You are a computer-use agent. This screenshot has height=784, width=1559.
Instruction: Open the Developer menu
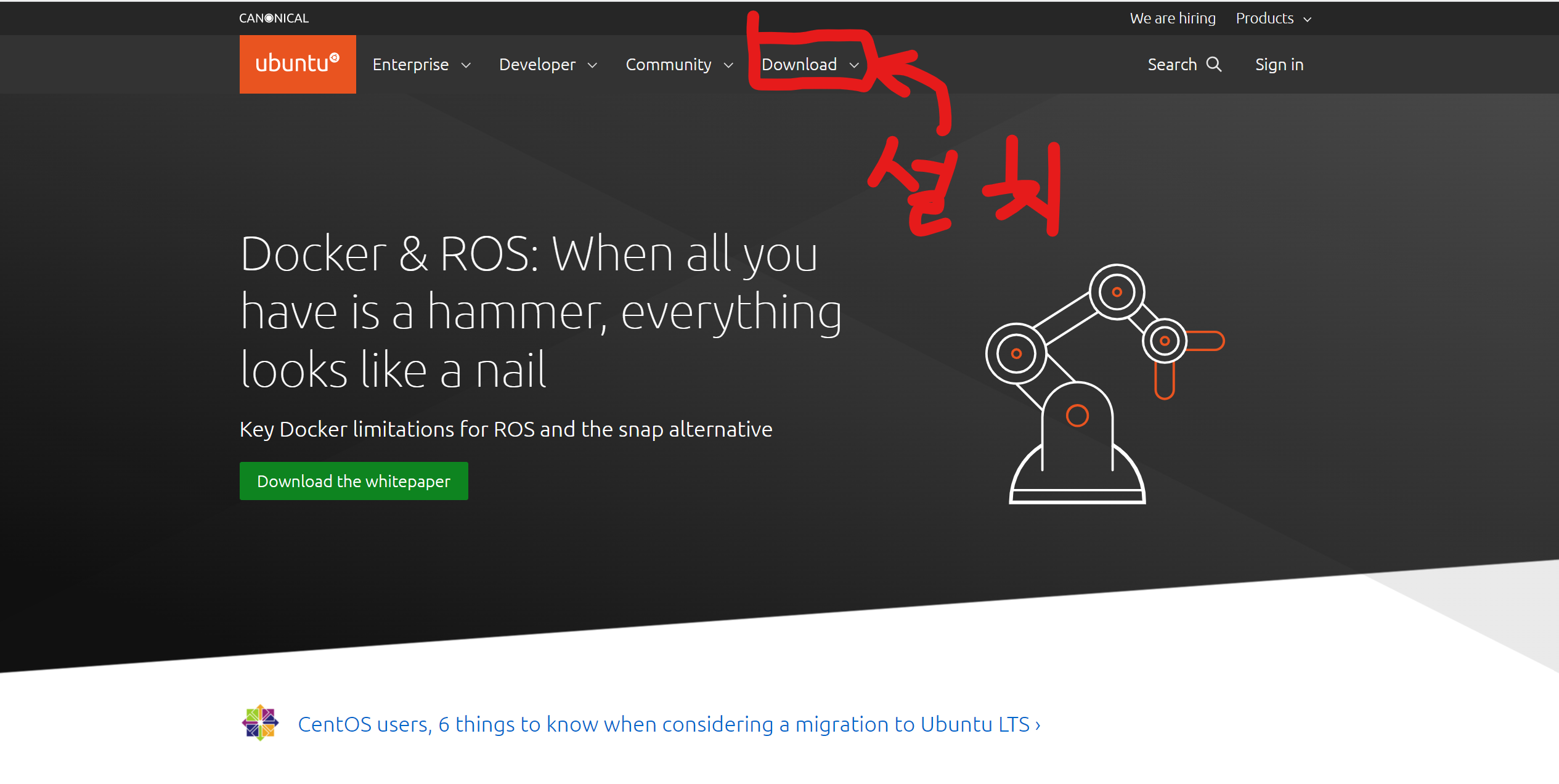[537, 65]
